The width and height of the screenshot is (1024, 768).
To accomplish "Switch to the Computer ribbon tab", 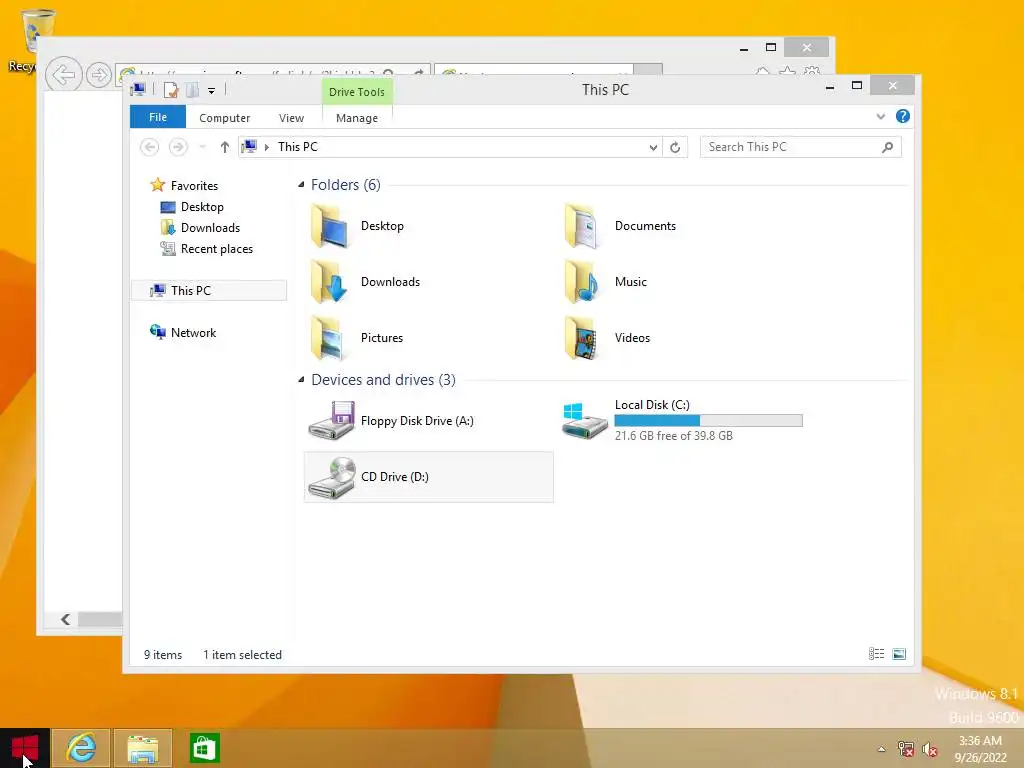I will [x=225, y=118].
